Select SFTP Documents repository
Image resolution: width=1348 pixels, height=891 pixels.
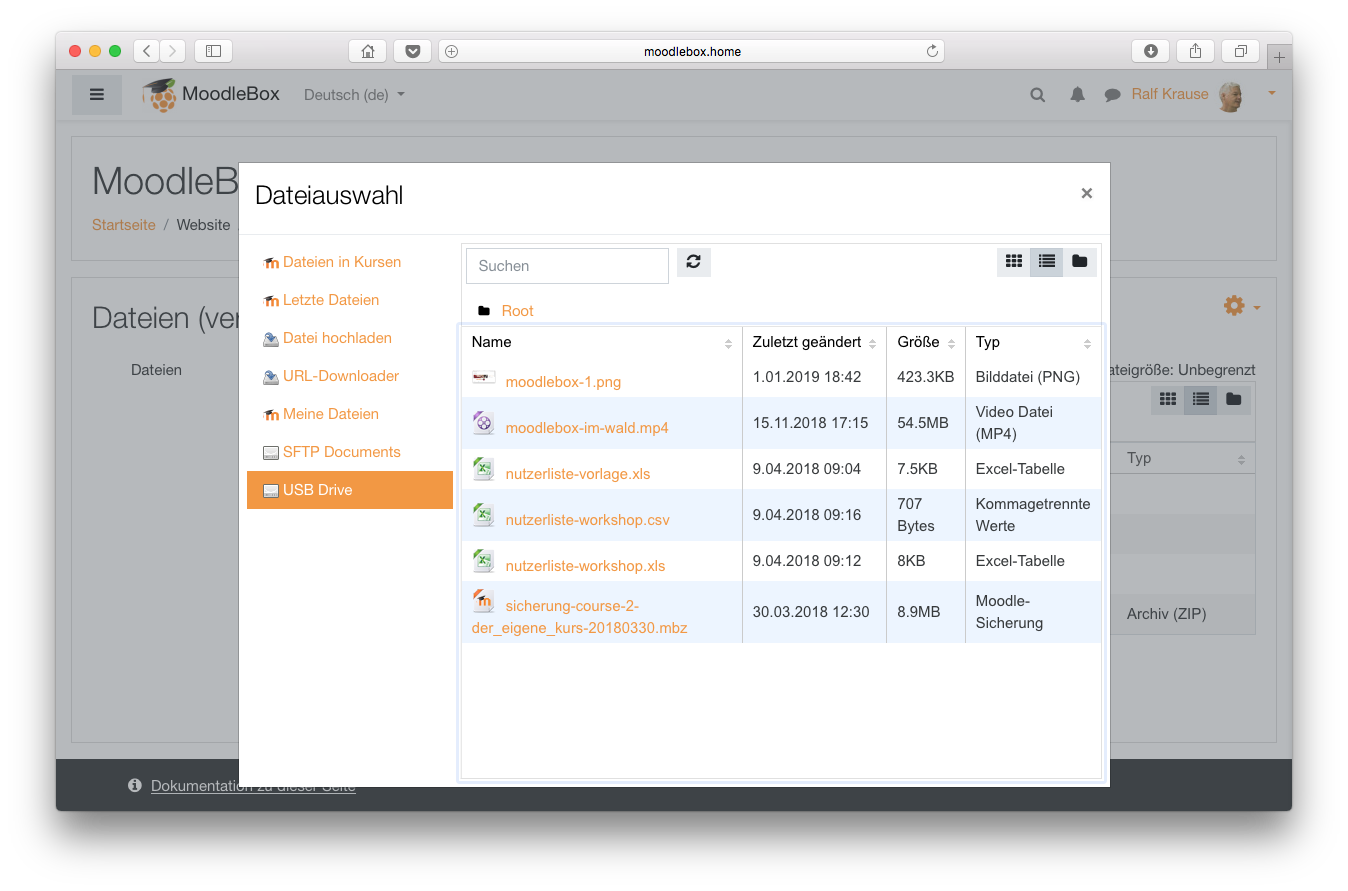[x=350, y=452]
